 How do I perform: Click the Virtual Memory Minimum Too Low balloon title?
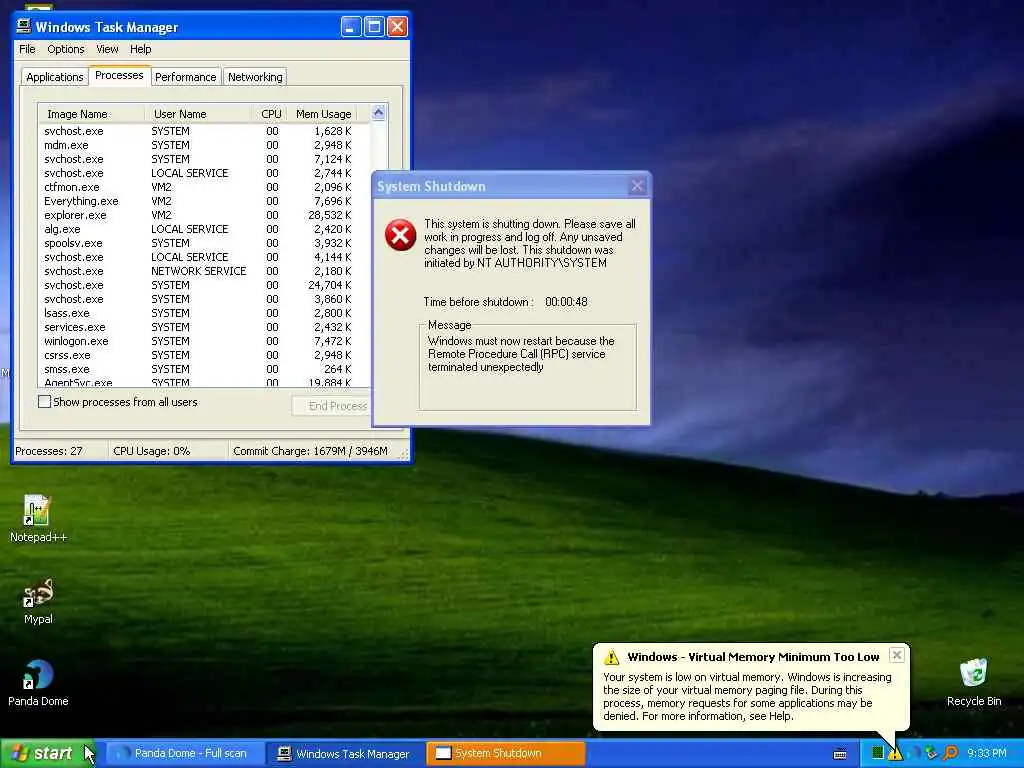pyautogui.click(x=753, y=657)
